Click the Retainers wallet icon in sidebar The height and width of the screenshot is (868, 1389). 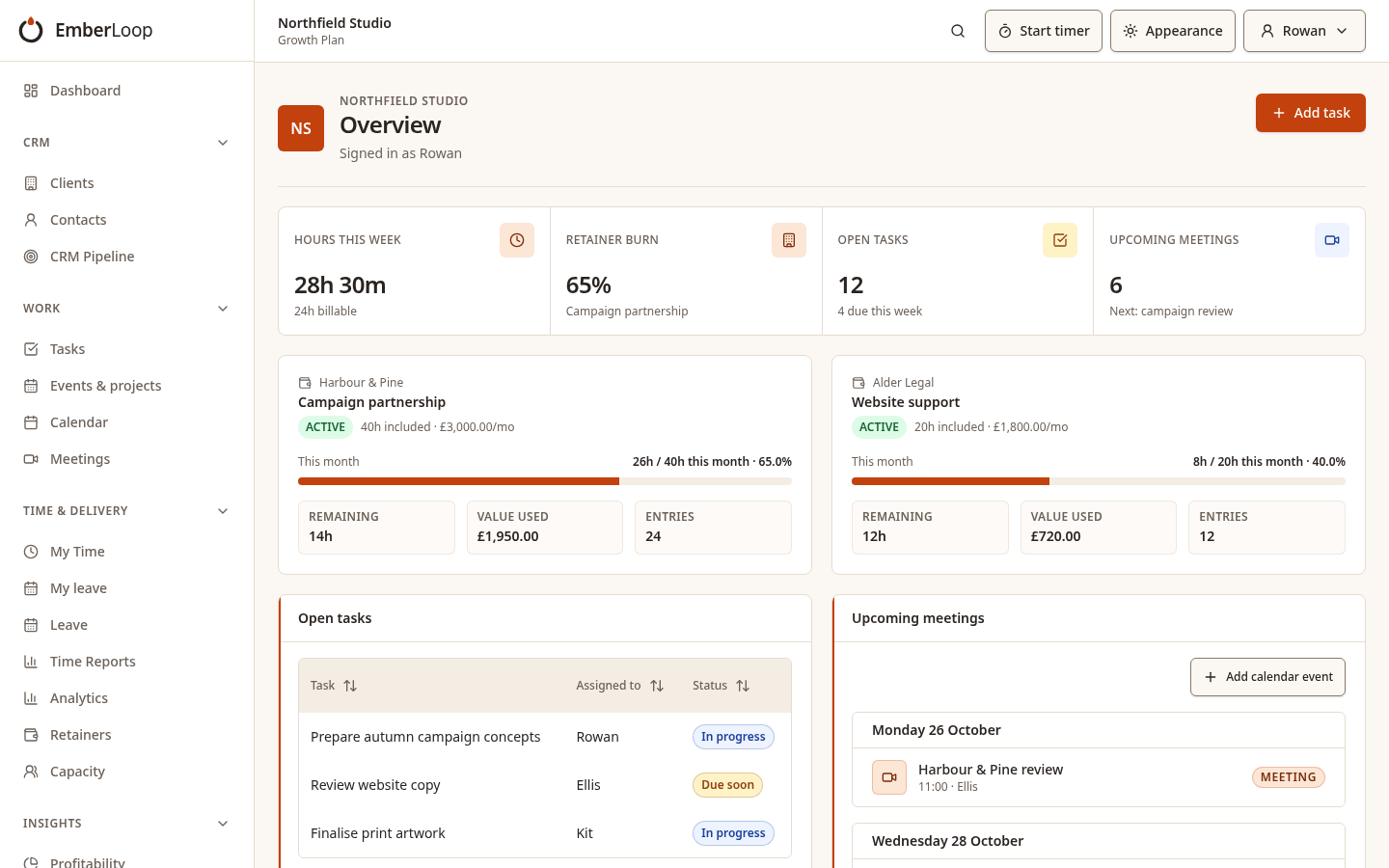tap(31, 735)
